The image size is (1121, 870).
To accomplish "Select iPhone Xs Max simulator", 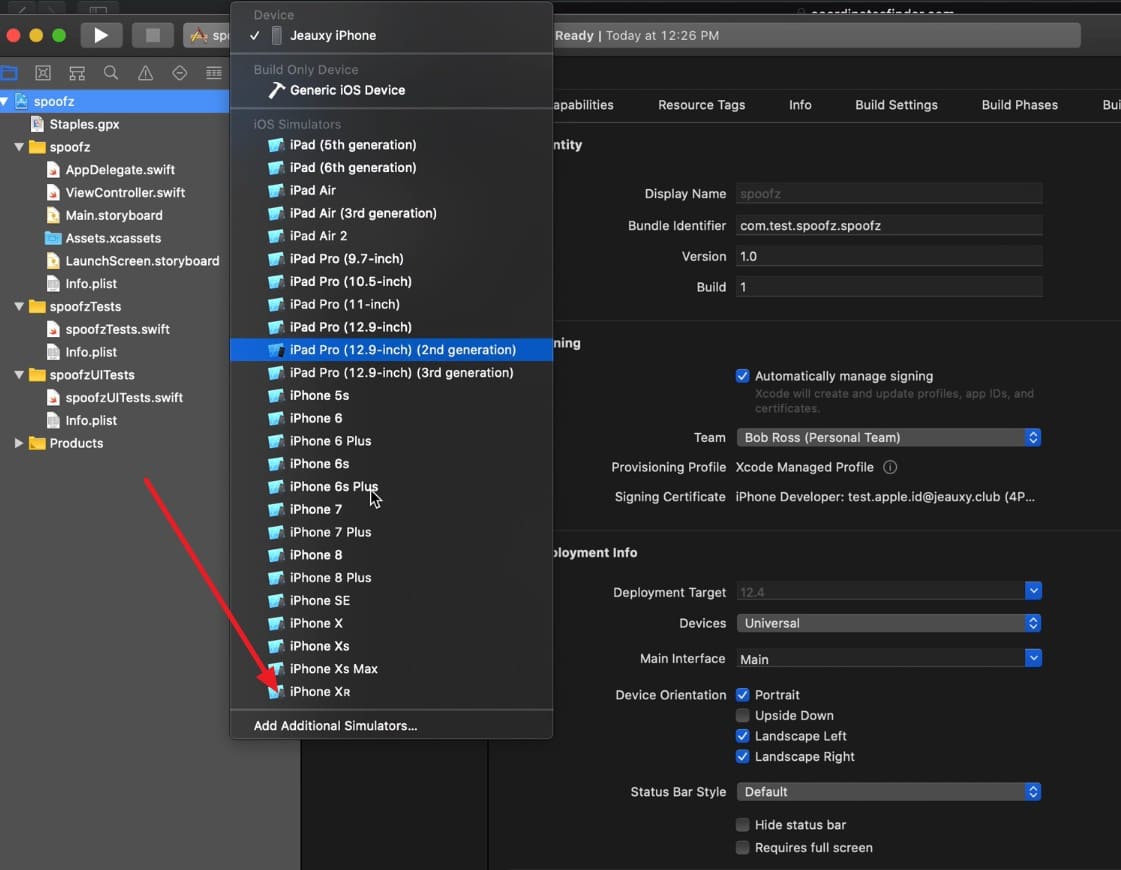I will click(x=391, y=669).
